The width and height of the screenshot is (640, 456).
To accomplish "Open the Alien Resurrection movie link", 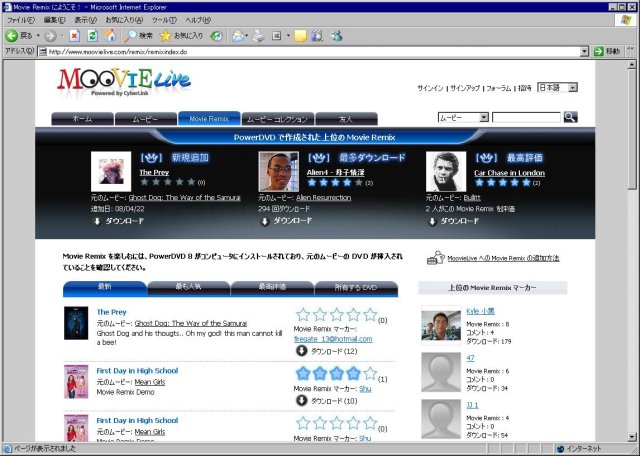I will click(323, 198).
